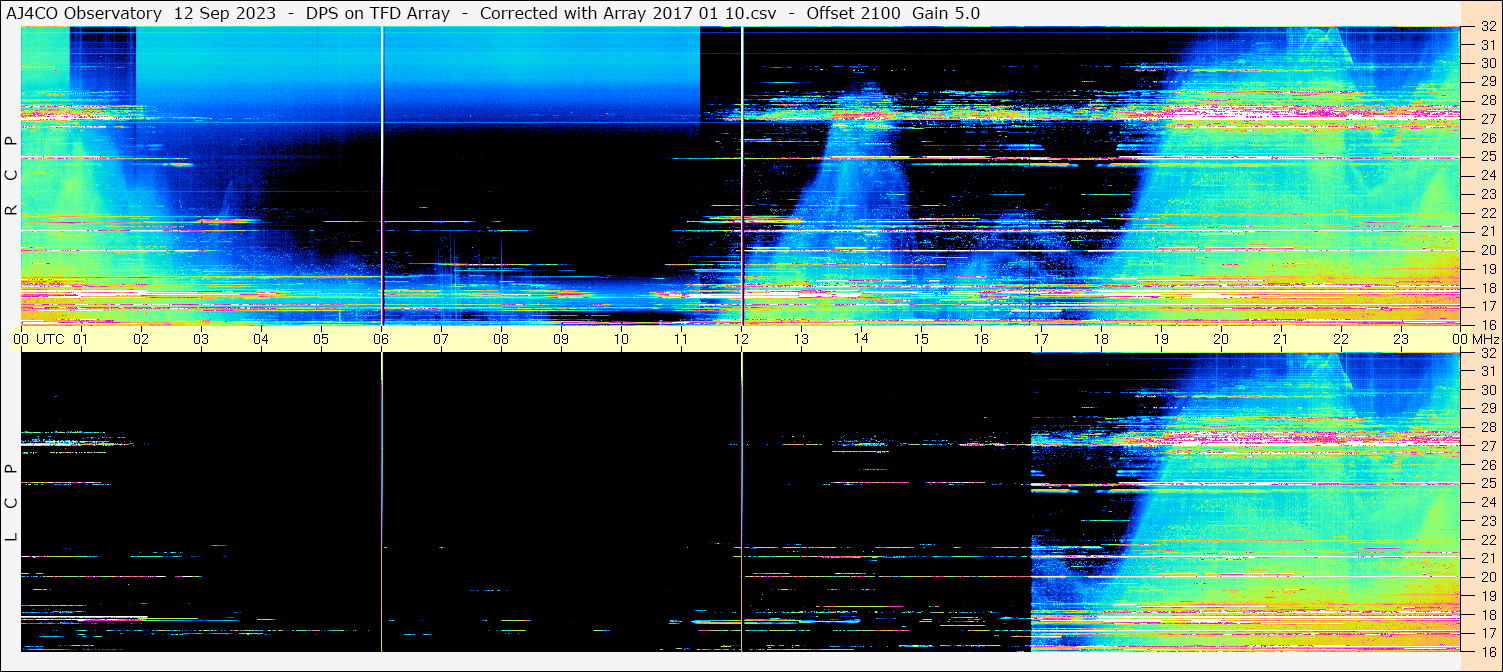Click the 16 MHz label on RCP scale
This screenshot has width=1503, height=672.
point(1487,325)
